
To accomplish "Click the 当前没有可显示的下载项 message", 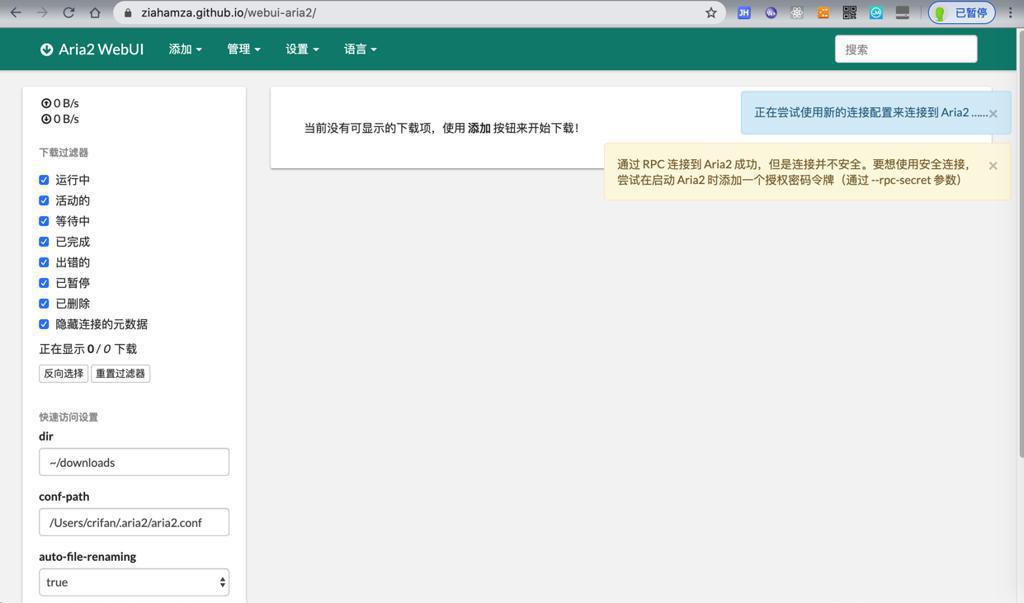I will click(441, 128).
